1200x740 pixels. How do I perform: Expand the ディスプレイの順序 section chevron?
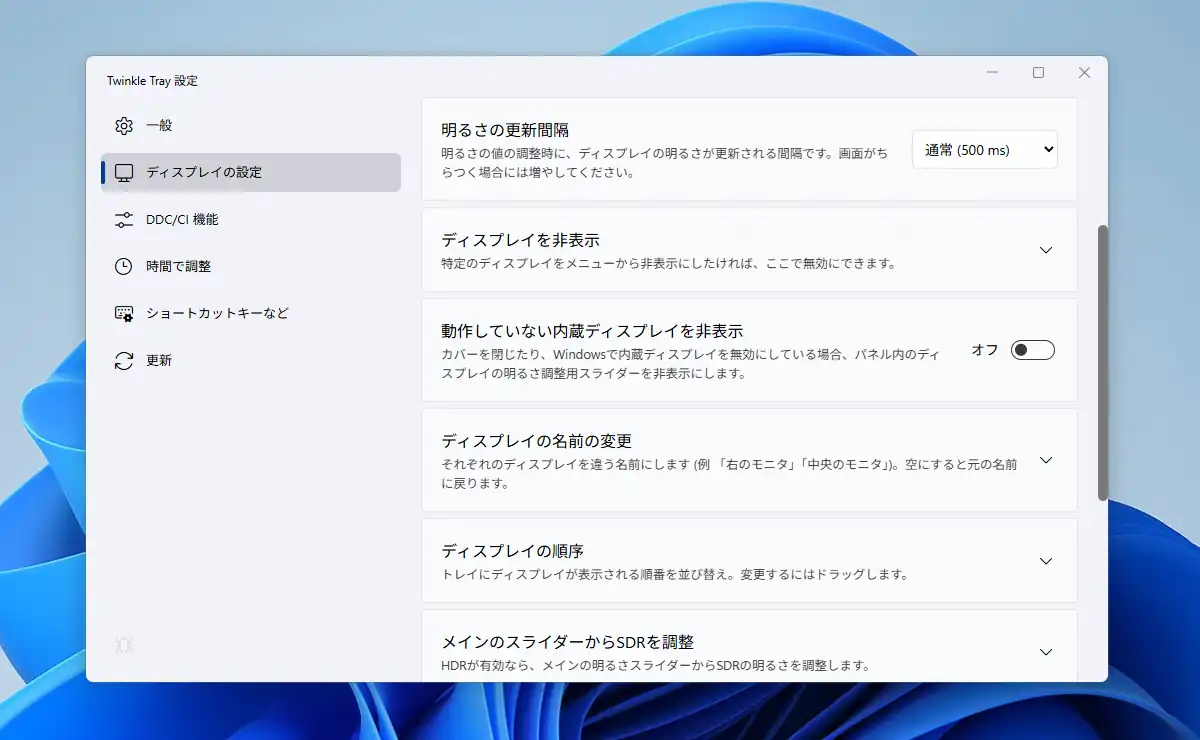(x=1046, y=561)
